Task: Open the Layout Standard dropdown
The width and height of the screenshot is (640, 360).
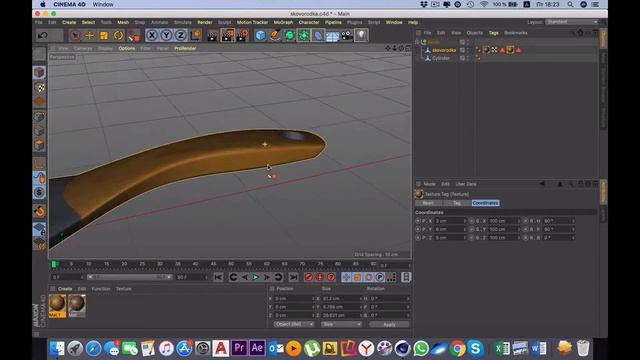Action: tap(572, 22)
